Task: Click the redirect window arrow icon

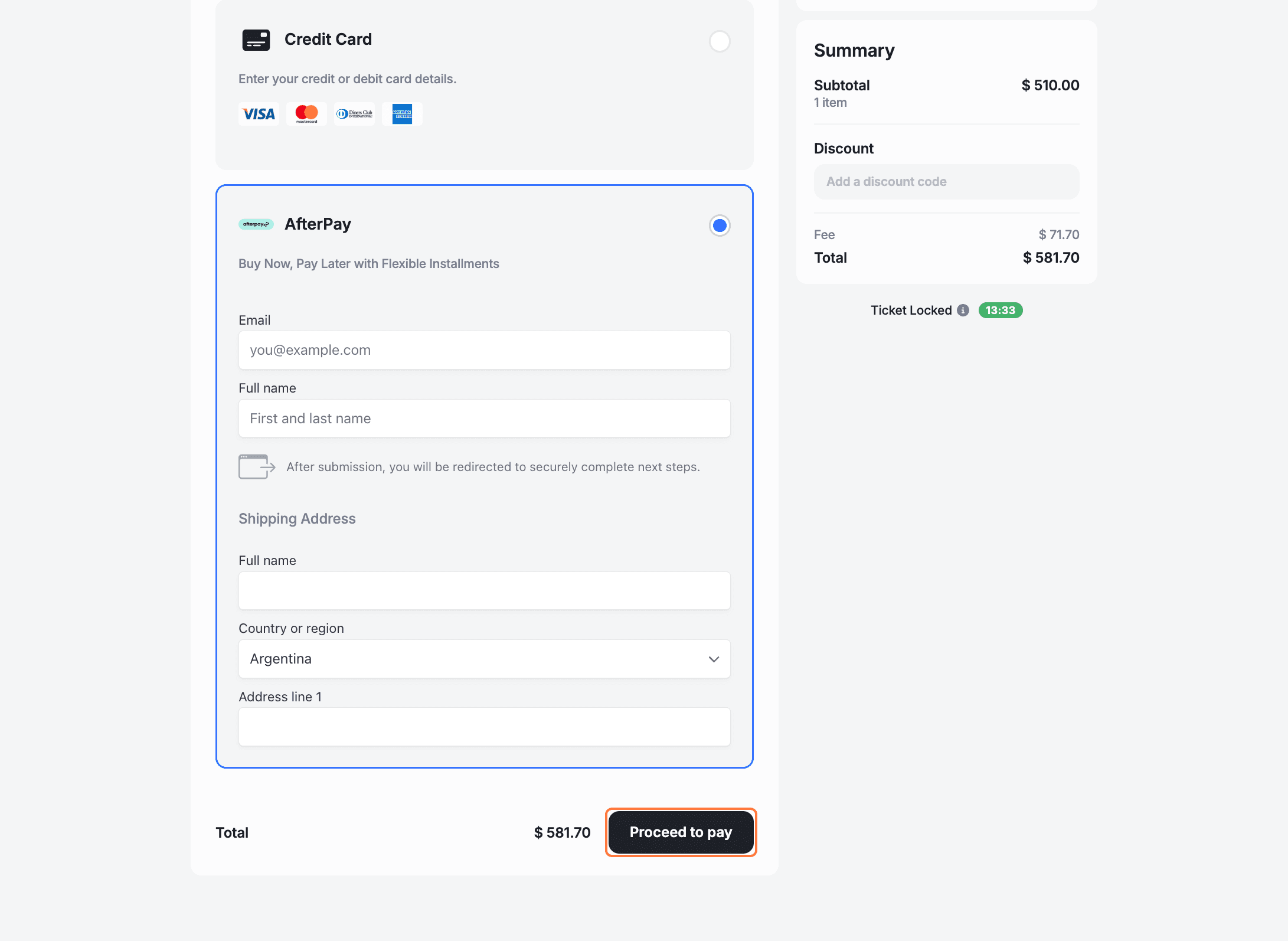Action: tap(256, 466)
